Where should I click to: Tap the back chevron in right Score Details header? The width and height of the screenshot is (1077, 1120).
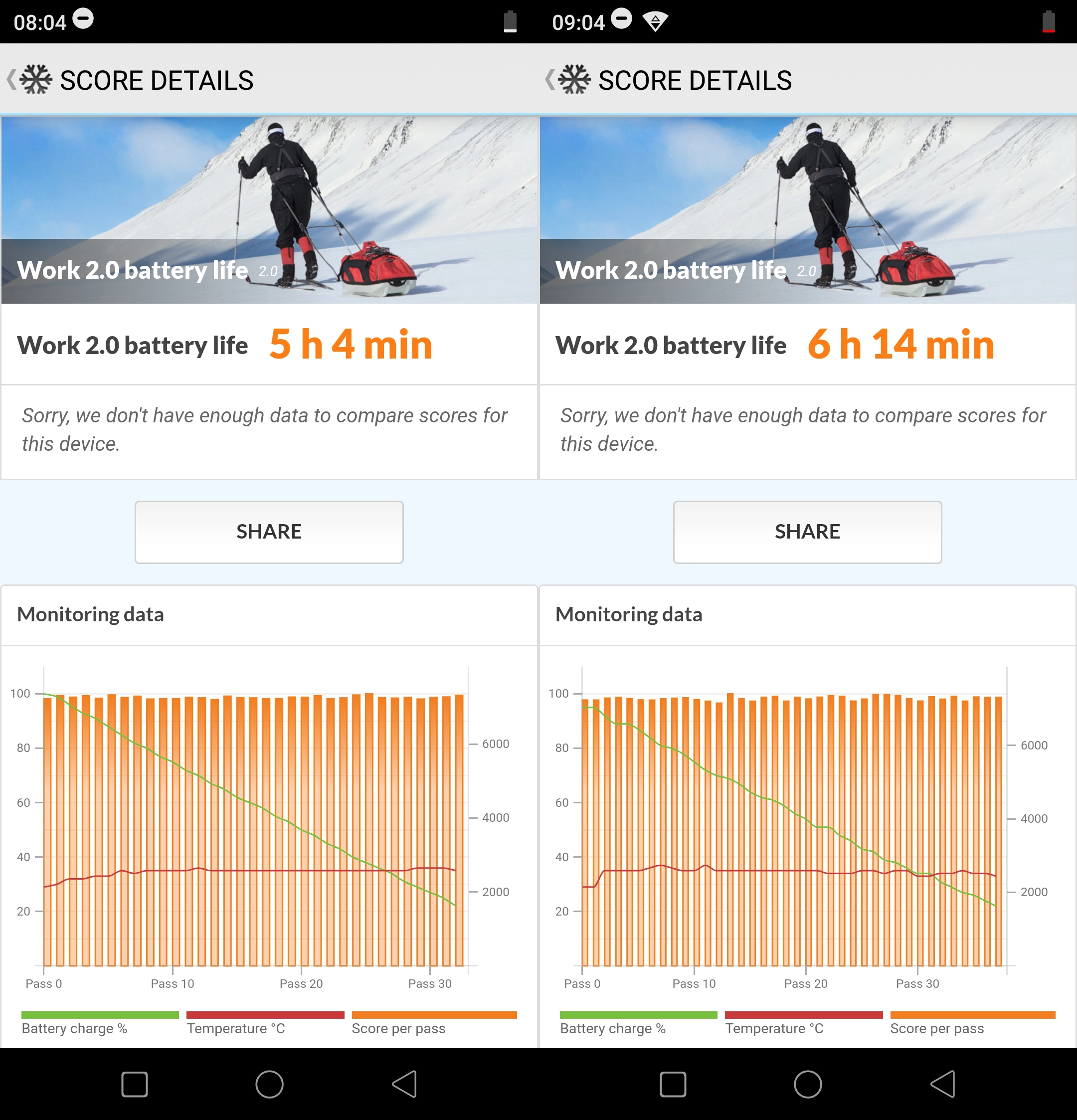[549, 80]
